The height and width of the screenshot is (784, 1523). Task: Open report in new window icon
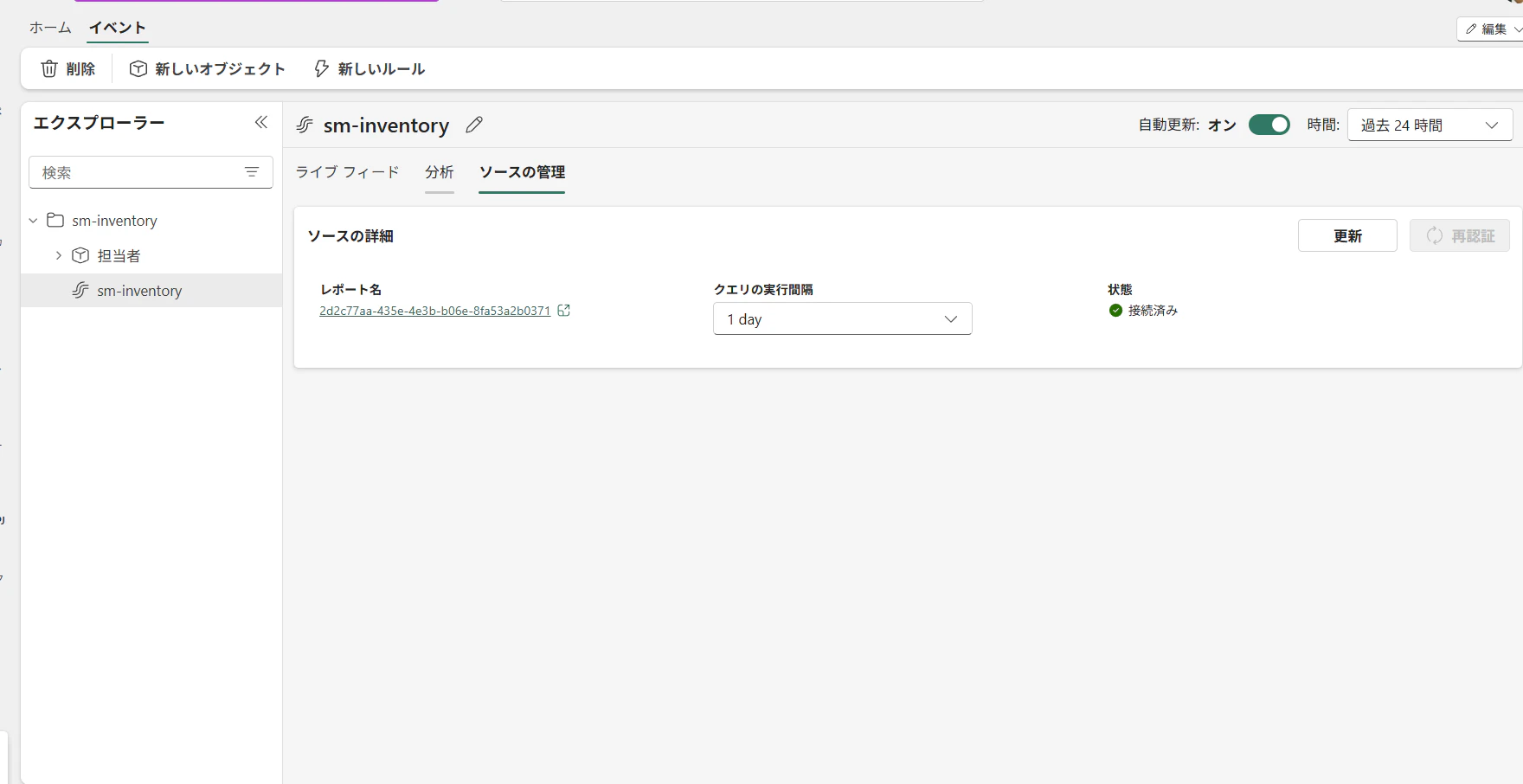tap(564, 311)
